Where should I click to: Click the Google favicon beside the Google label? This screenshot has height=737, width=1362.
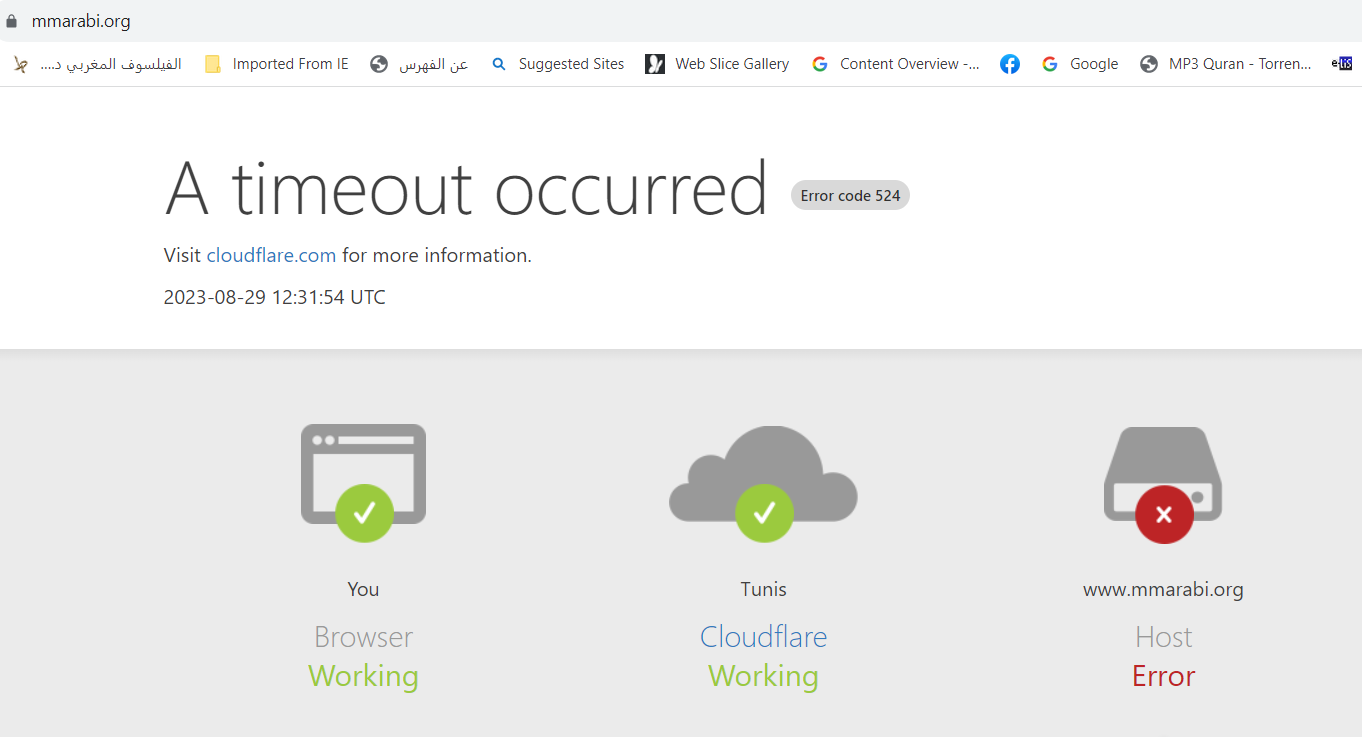point(1050,64)
